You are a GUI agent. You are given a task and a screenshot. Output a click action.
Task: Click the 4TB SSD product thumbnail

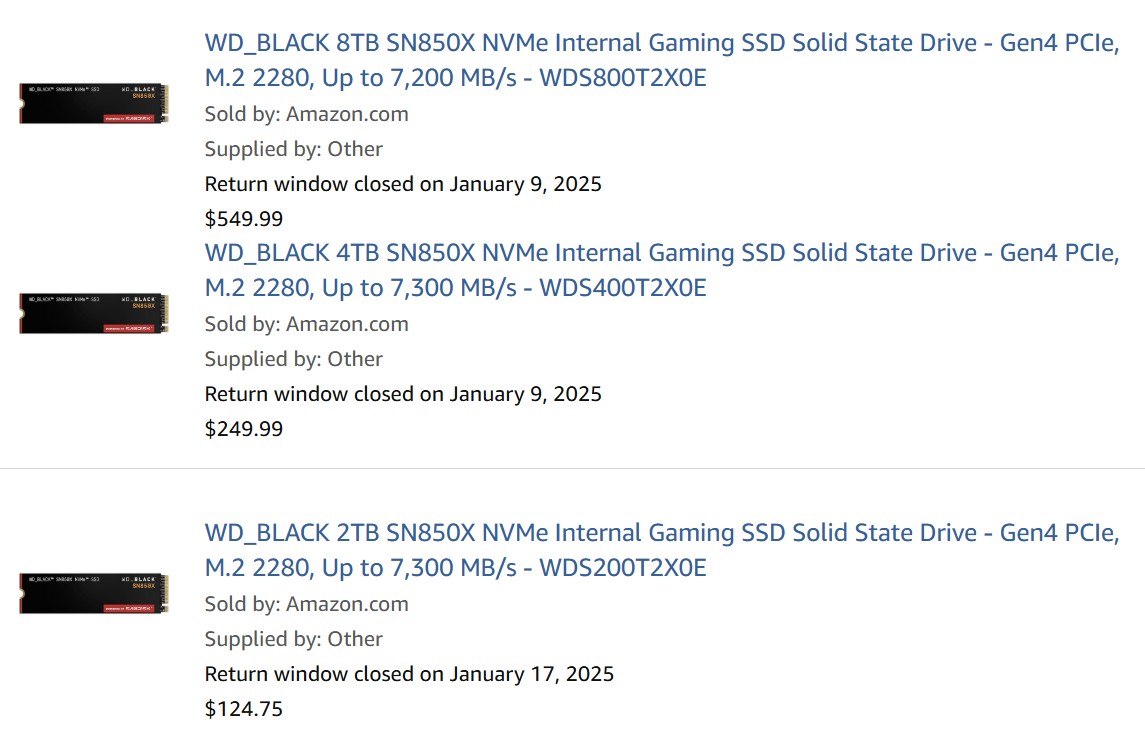[94, 314]
